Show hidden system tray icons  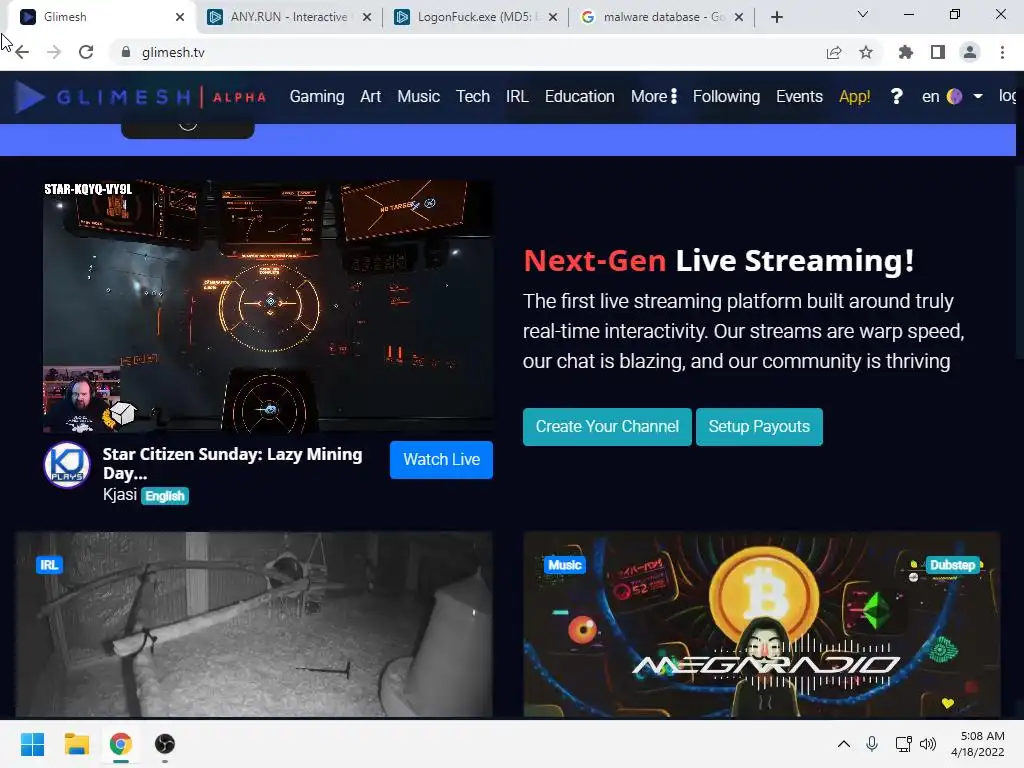coord(844,744)
